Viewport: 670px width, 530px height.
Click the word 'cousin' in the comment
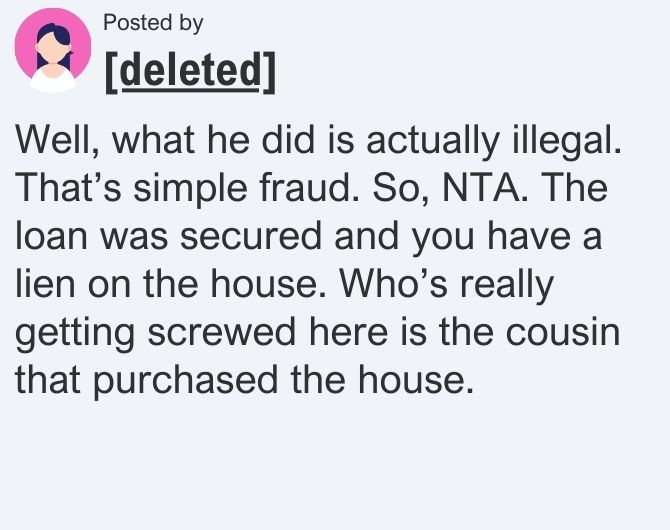coord(563,333)
